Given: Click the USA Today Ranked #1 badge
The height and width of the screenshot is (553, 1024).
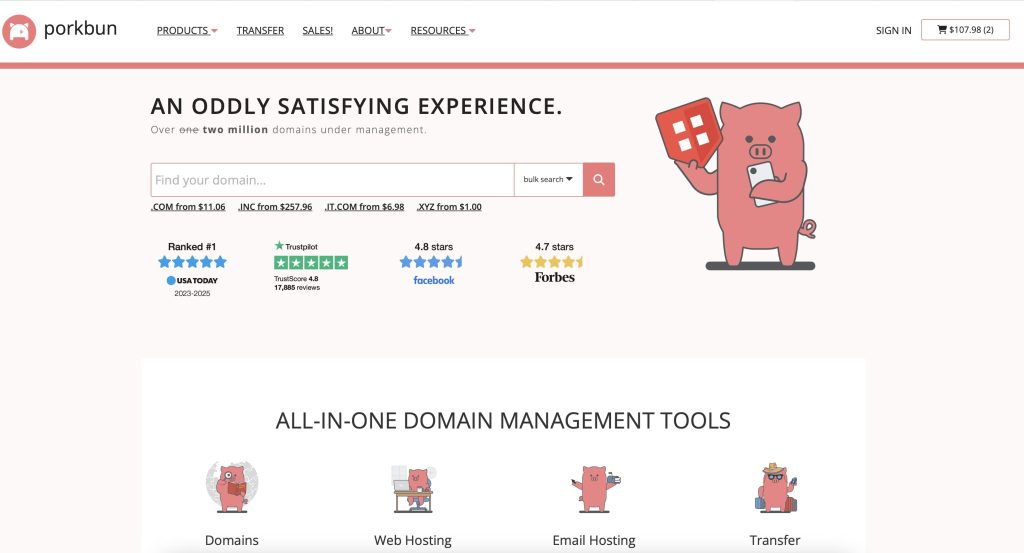Looking at the screenshot, I should (192, 262).
